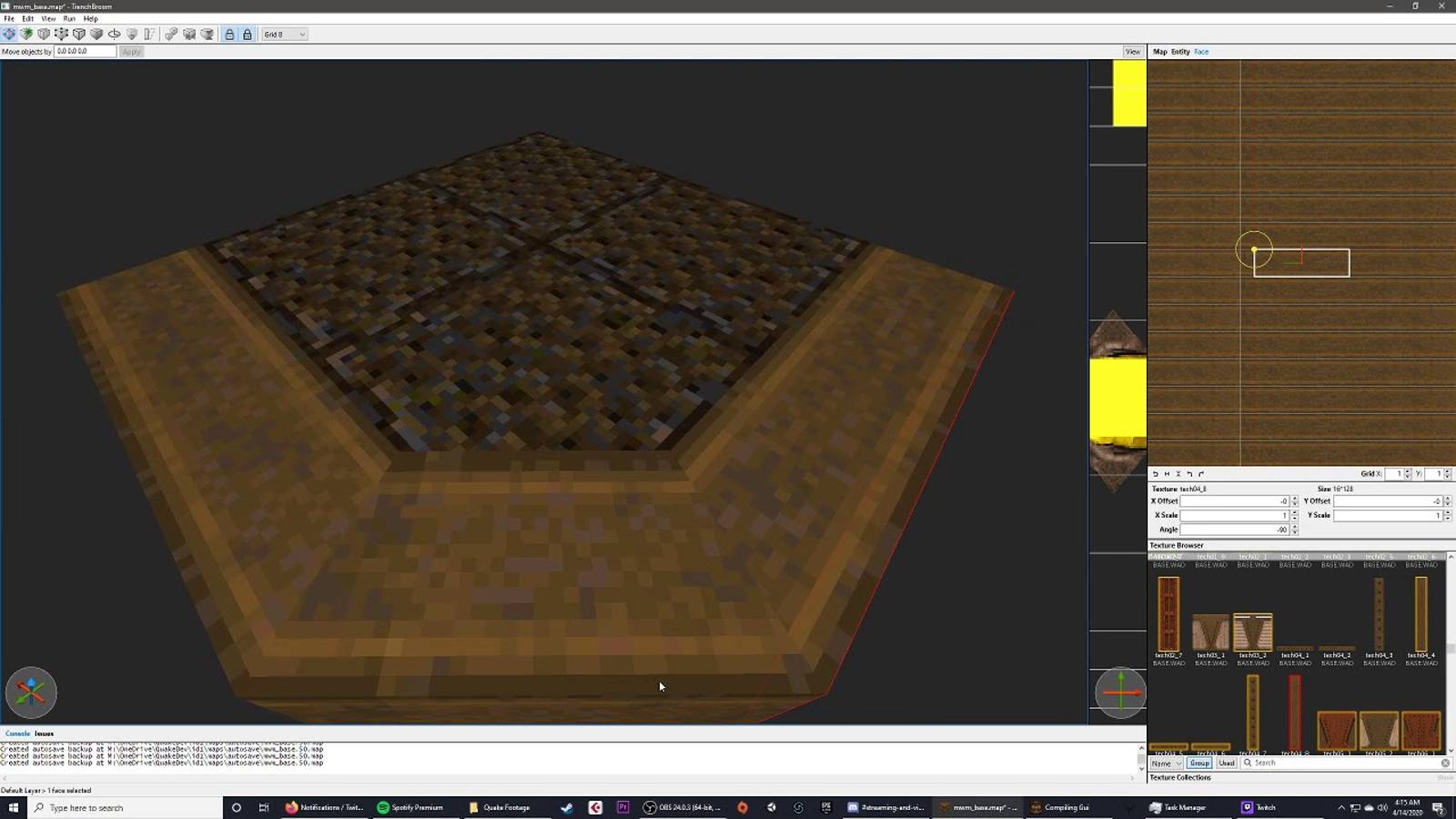The width and height of the screenshot is (1456, 819).
Task: Click the Apply button for move objects
Action: 131,52
